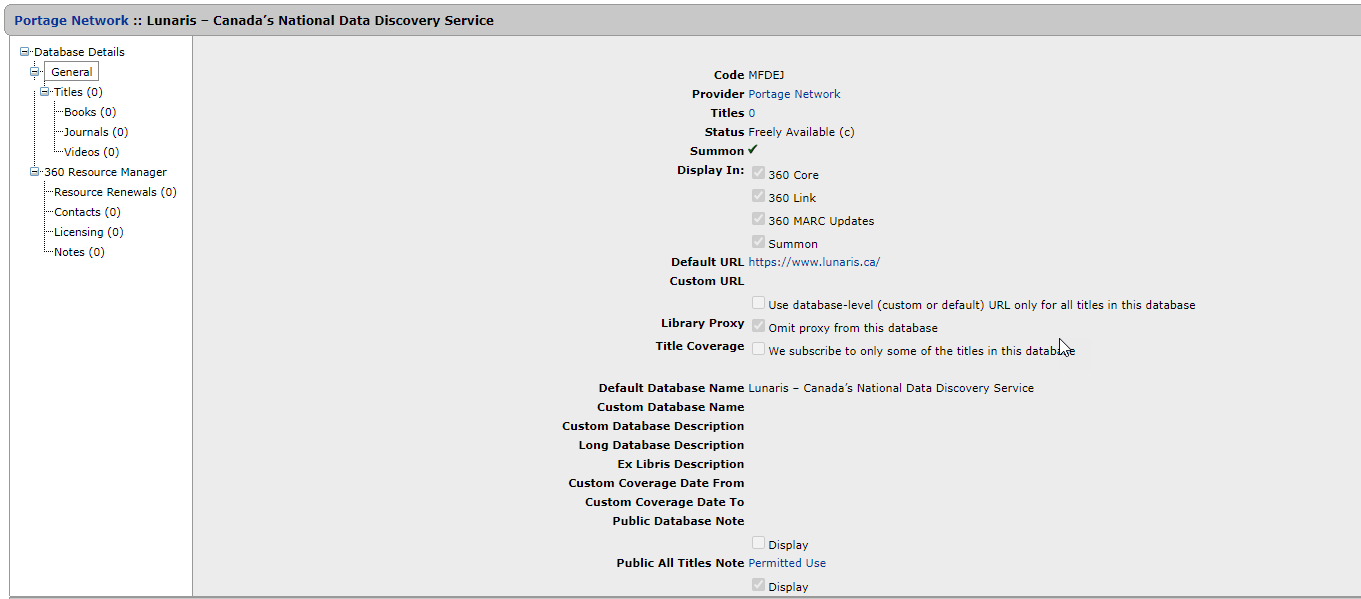This screenshot has height=599, width=1361.
Task: Open Licensing (0) section
Action: 89,232
